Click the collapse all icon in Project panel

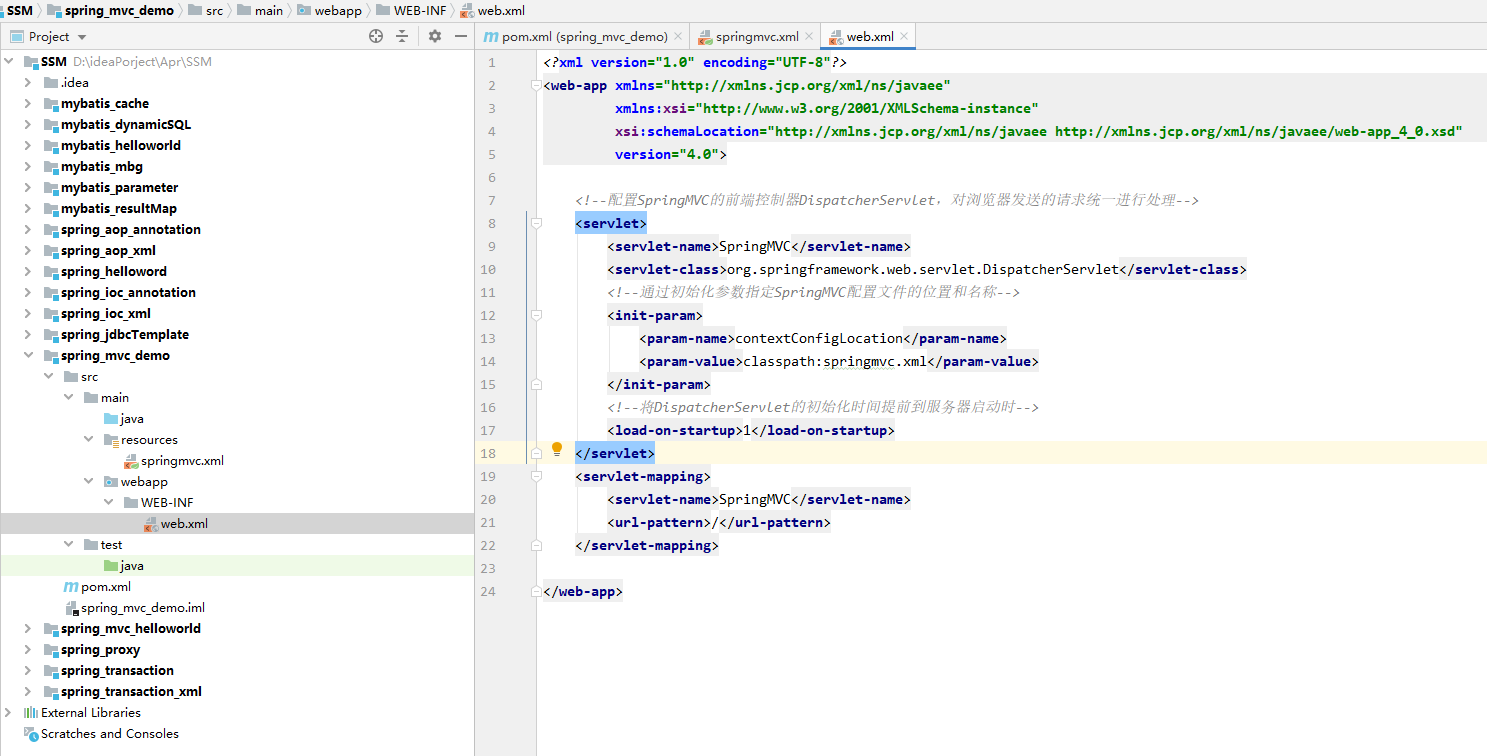(402, 36)
